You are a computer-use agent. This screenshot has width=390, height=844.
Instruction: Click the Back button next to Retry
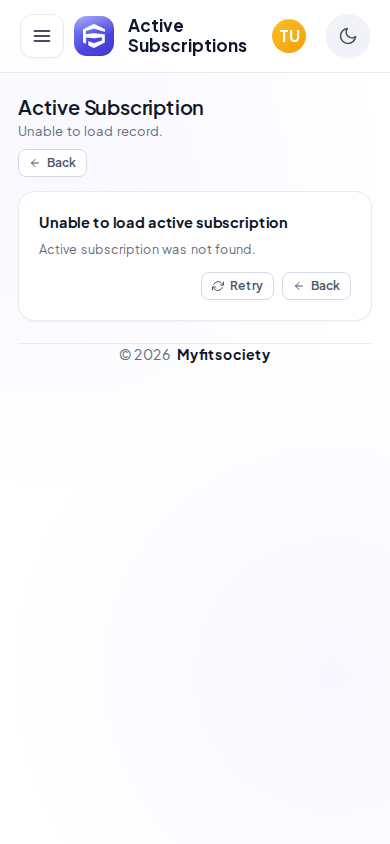point(316,286)
